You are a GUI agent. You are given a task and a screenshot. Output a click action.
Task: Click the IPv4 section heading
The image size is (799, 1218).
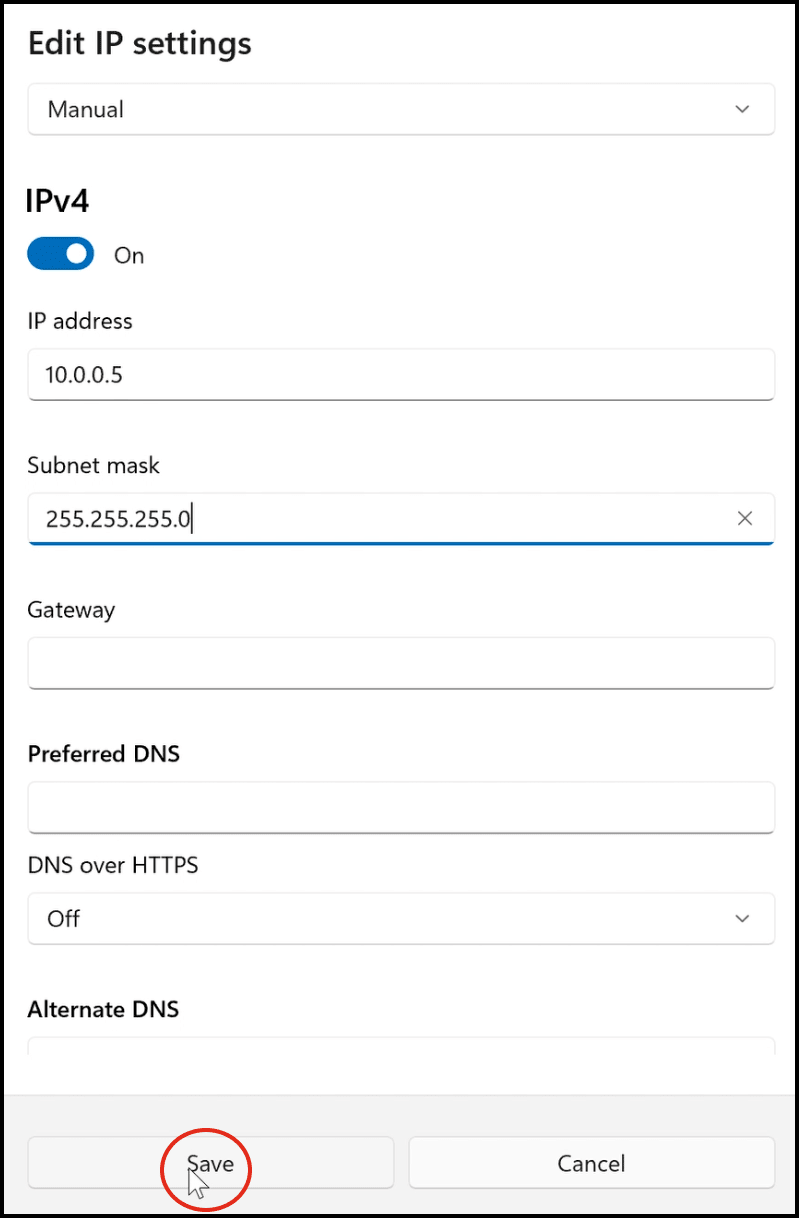(58, 201)
